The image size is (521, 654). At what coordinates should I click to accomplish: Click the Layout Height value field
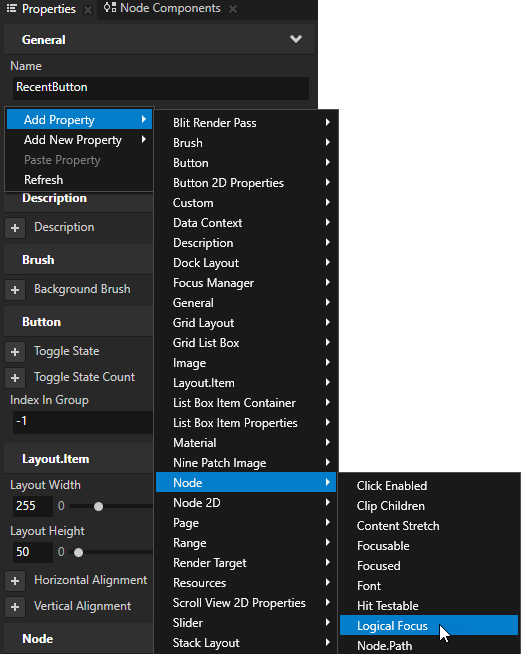click(33, 552)
